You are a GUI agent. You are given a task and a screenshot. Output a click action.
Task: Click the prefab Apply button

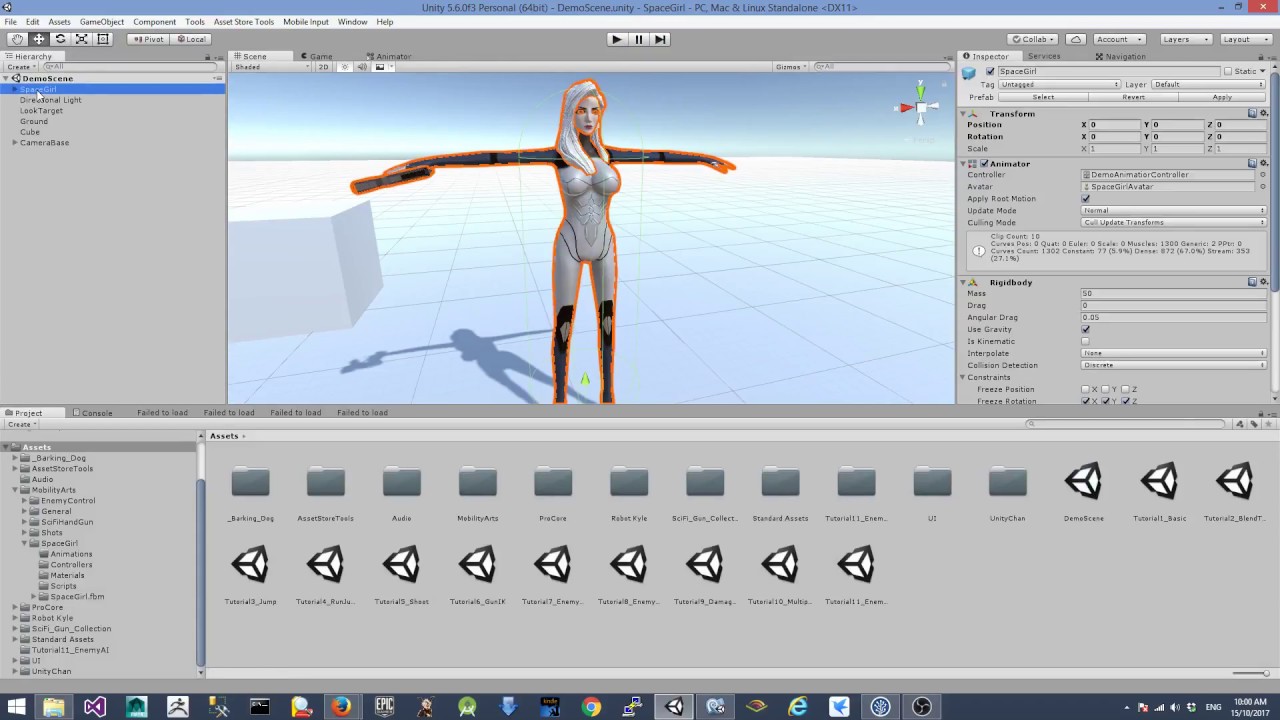point(1222,97)
